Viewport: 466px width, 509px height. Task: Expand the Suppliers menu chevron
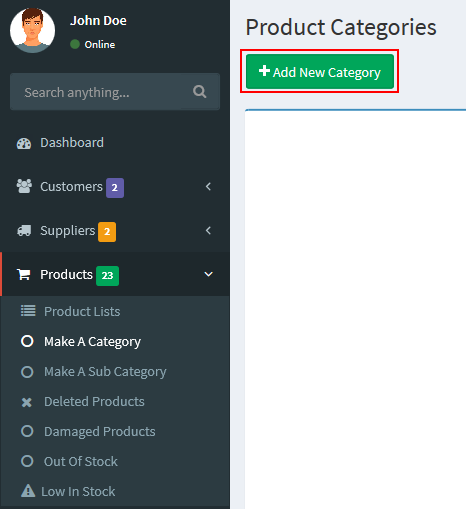[x=208, y=231]
